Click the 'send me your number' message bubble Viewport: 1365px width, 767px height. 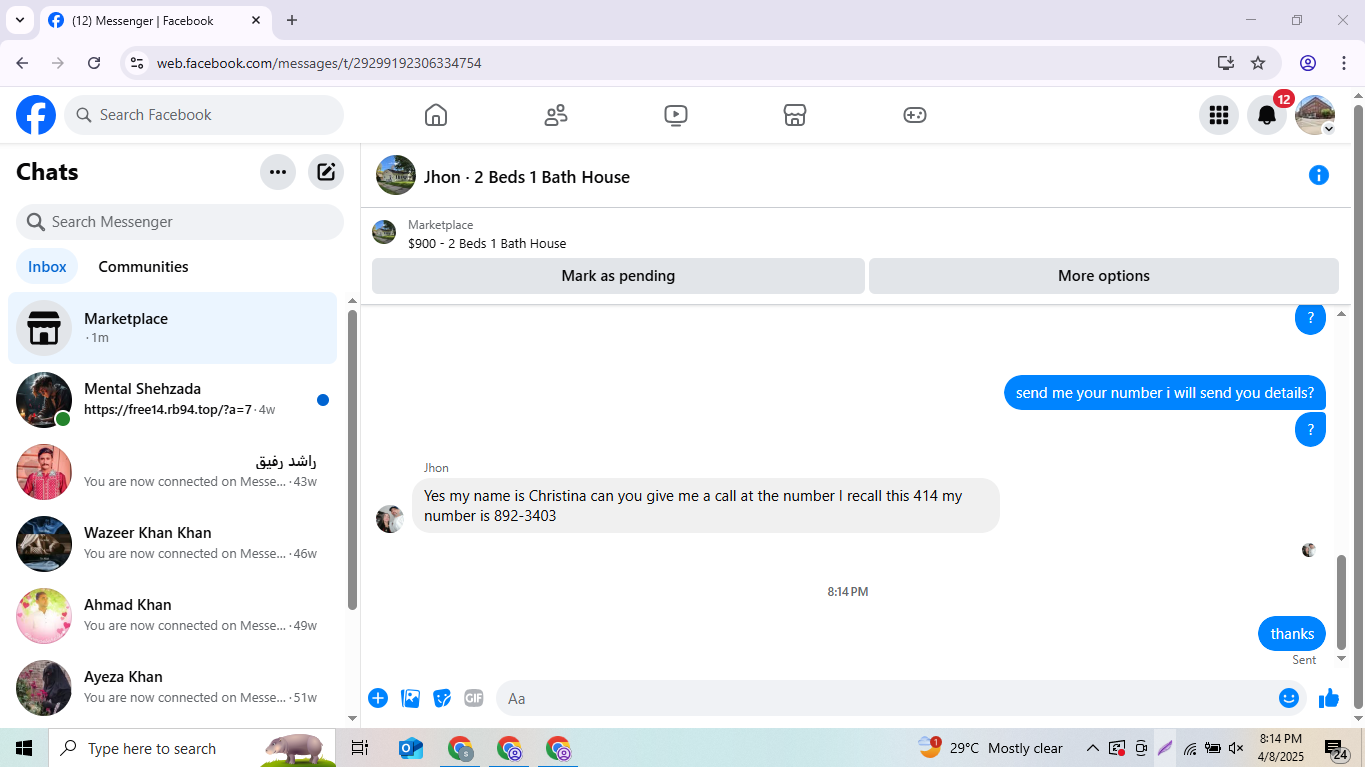(x=1165, y=393)
